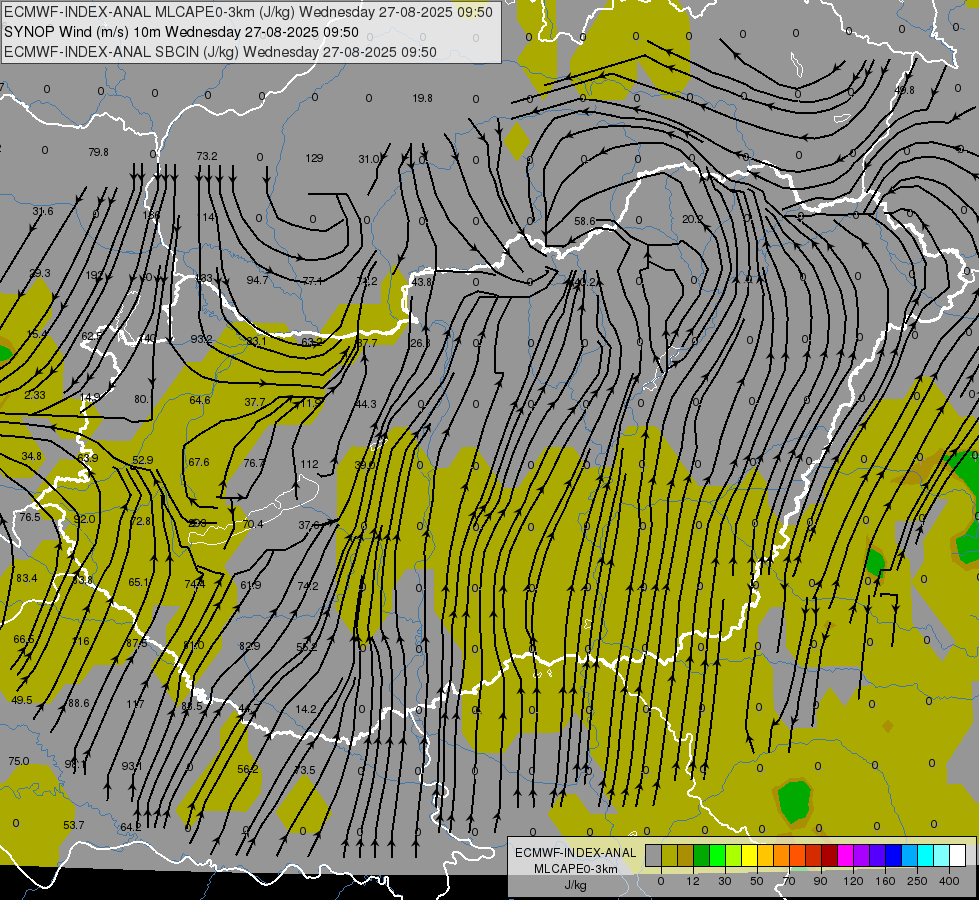
Task: Click the SBCIN header line
Action: (x=220, y=52)
